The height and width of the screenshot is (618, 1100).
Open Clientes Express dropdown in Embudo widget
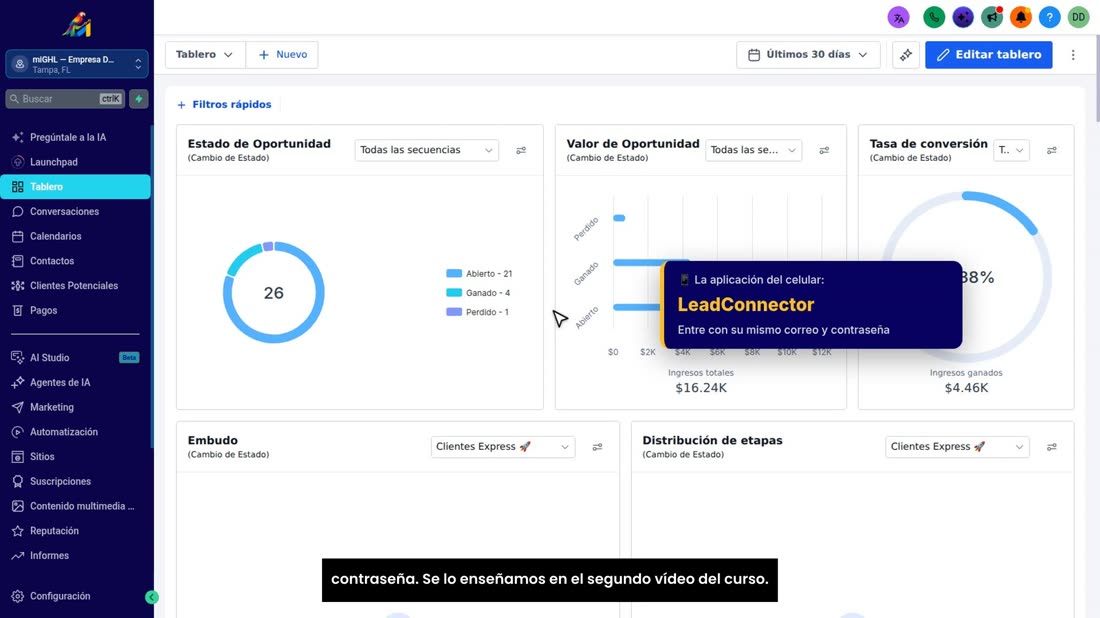pyautogui.click(x=502, y=447)
